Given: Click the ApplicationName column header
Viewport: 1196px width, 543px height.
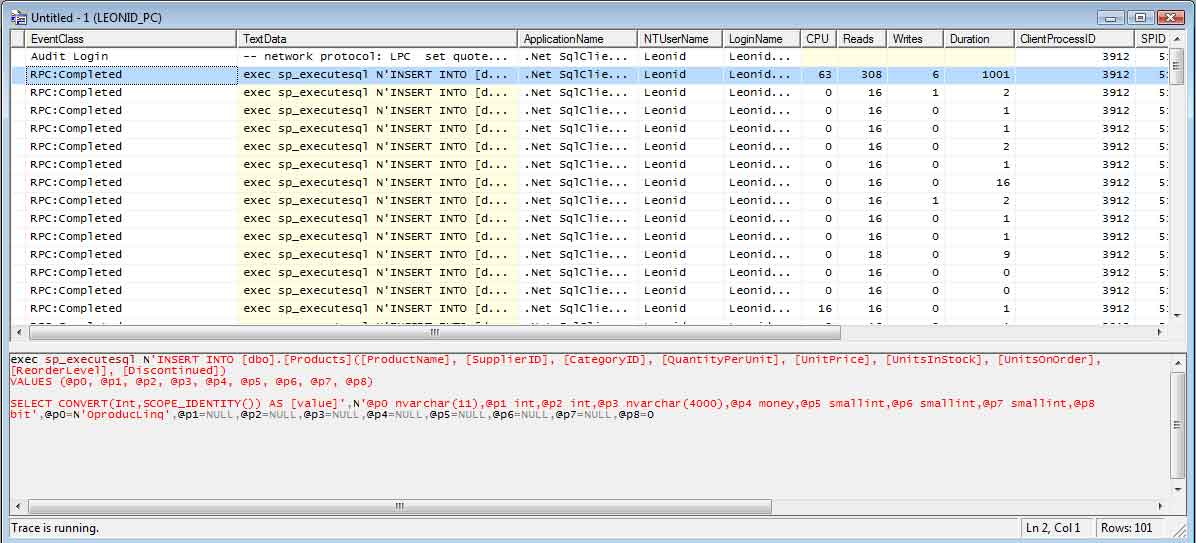Looking at the screenshot, I should click(578, 39).
